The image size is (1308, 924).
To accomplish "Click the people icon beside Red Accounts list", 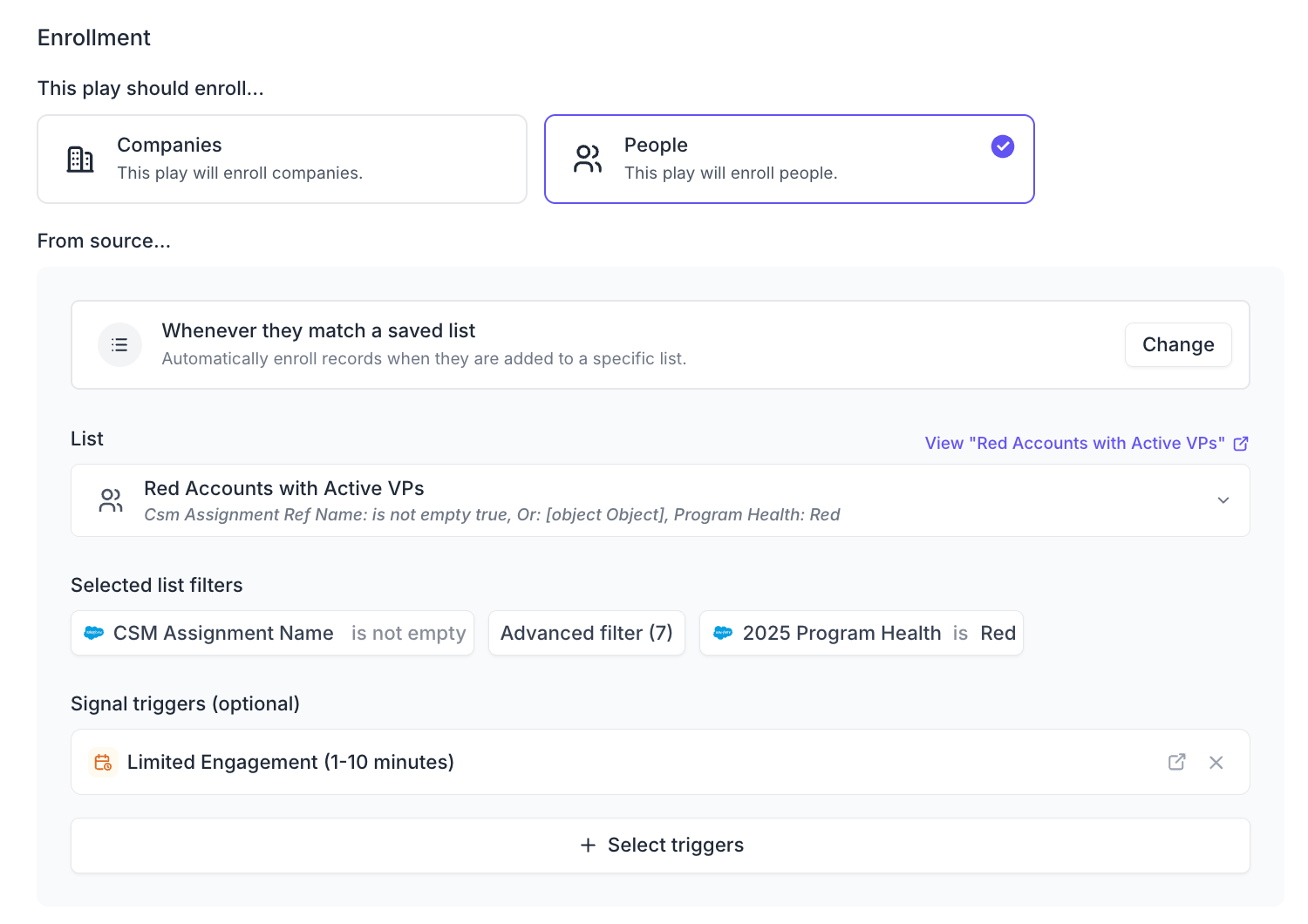I will (x=111, y=500).
